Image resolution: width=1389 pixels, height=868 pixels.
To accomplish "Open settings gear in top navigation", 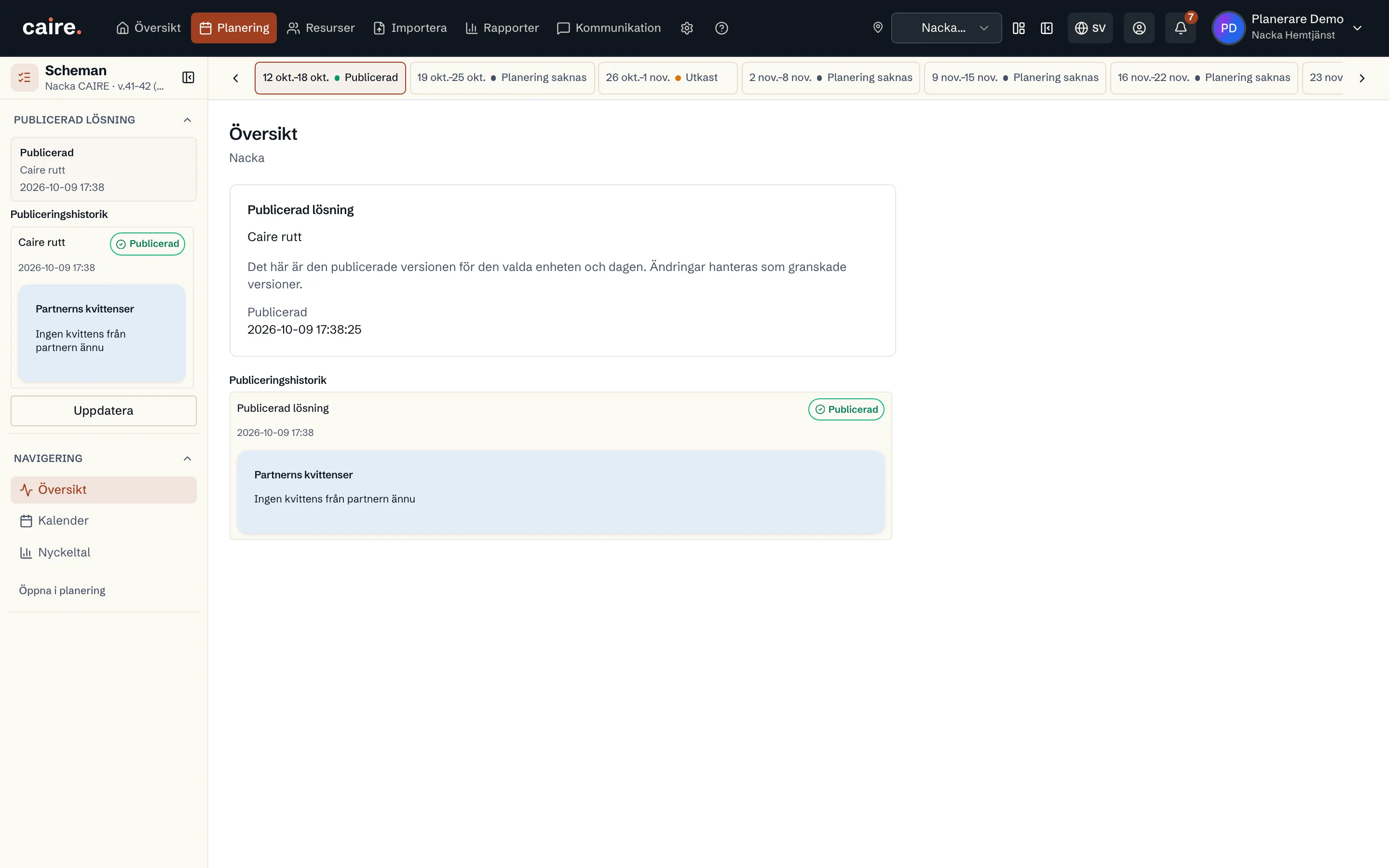I will (x=686, y=28).
